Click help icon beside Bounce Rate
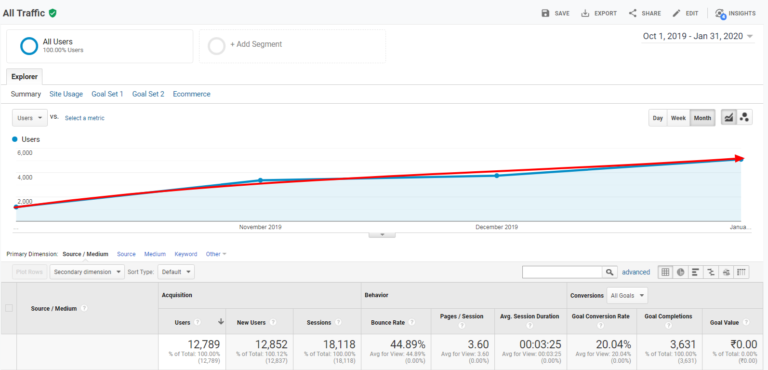 click(411, 322)
